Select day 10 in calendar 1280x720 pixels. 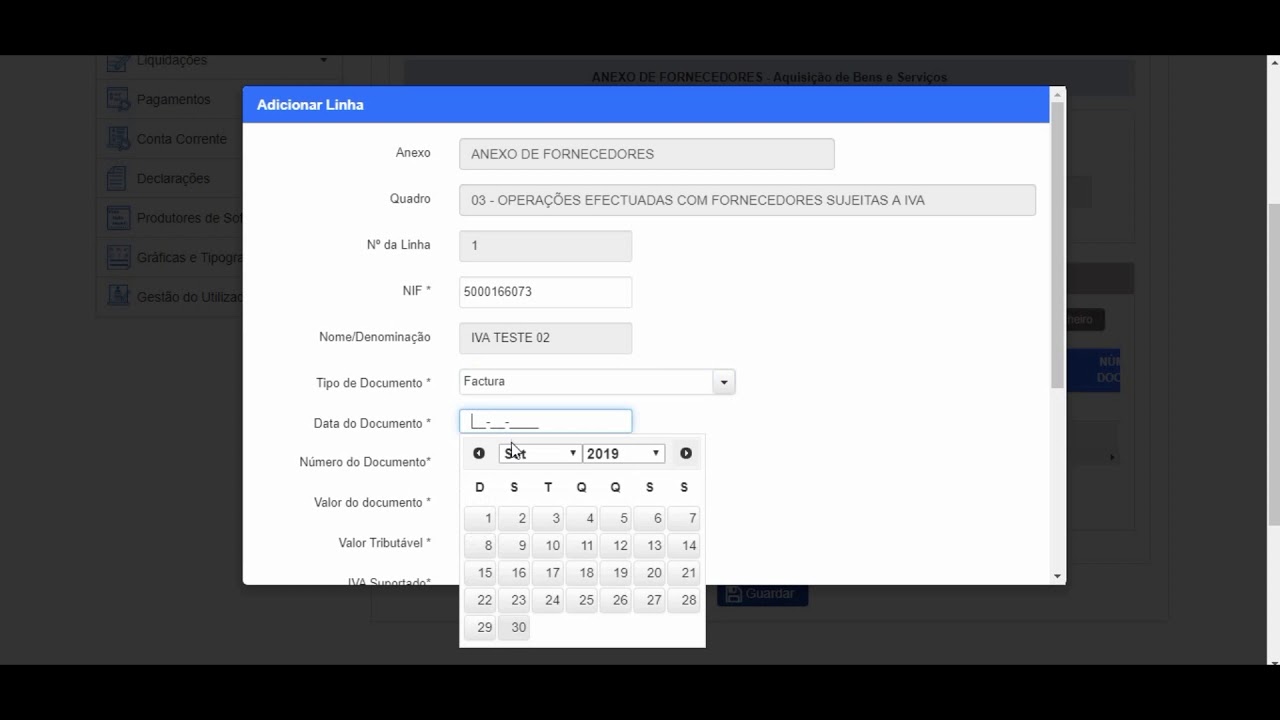548,545
